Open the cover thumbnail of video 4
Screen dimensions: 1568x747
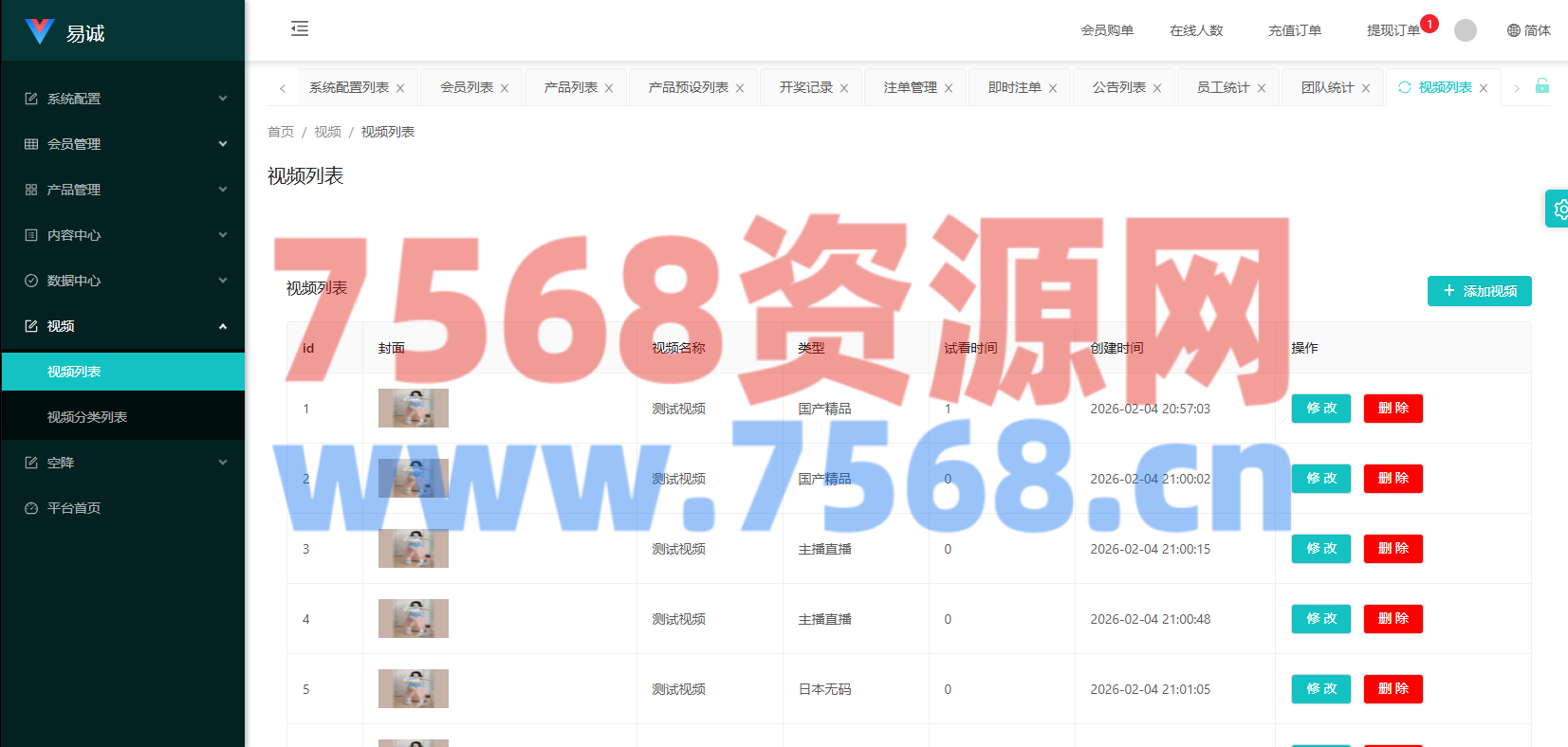pyautogui.click(x=414, y=619)
